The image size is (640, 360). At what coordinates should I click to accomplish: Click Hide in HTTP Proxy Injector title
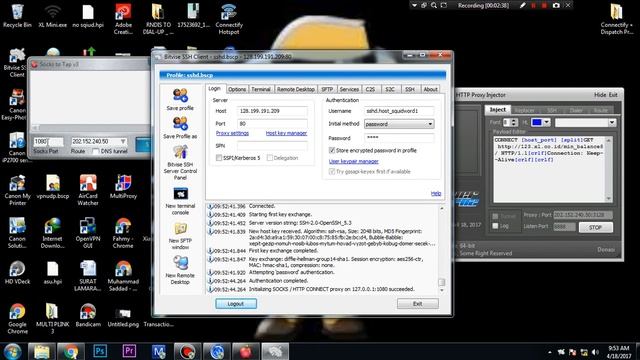600,95
